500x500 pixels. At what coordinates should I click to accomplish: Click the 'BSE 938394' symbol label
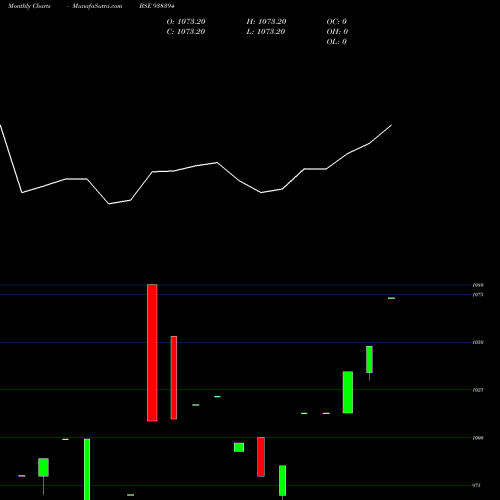pyautogui.click(x=157, y=6)
